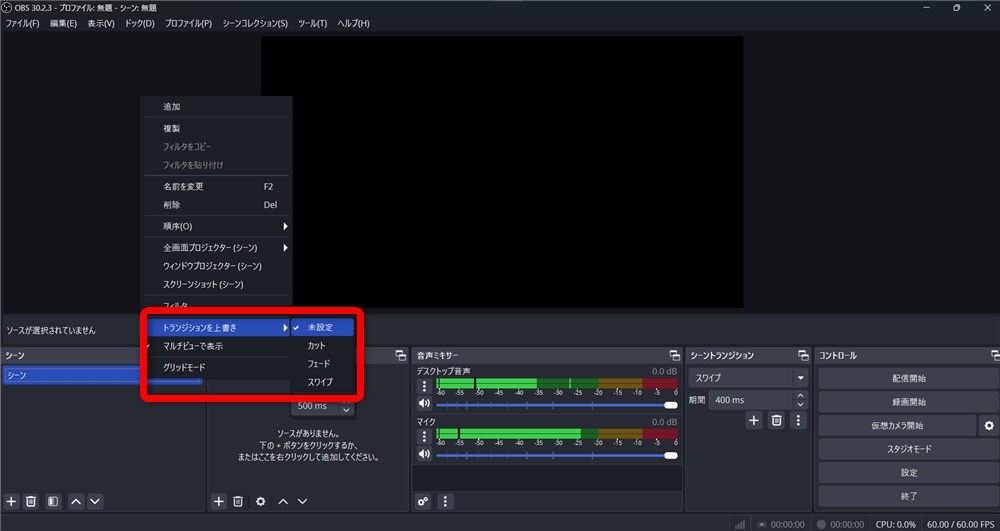Open transition properties three-dot icon
Viewport: 1000px width, 531px height.
coord(798,420)
